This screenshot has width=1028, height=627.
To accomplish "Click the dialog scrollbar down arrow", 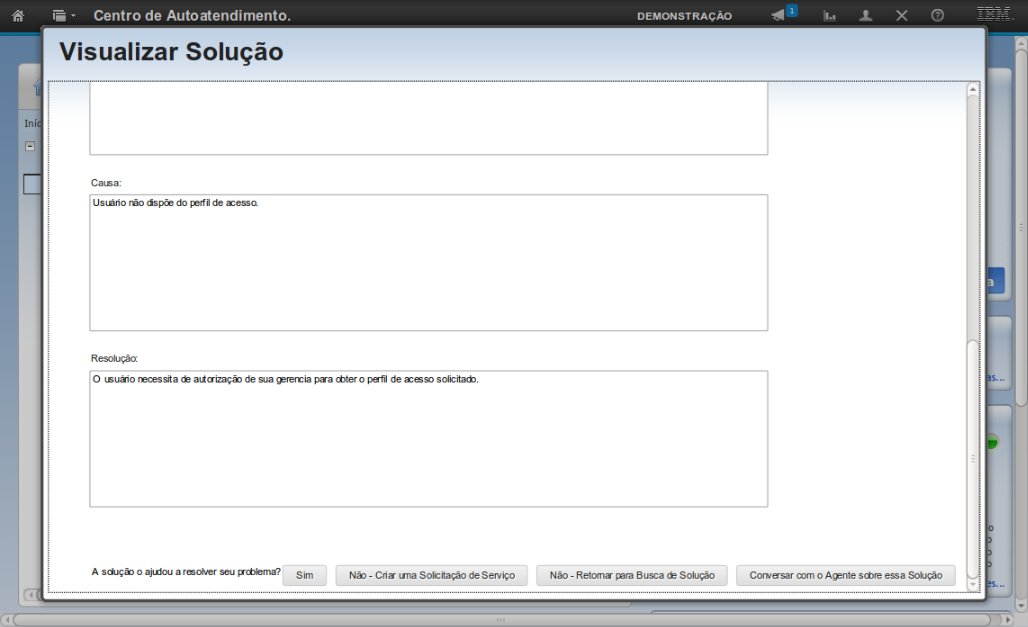I will tap(972, 585).
